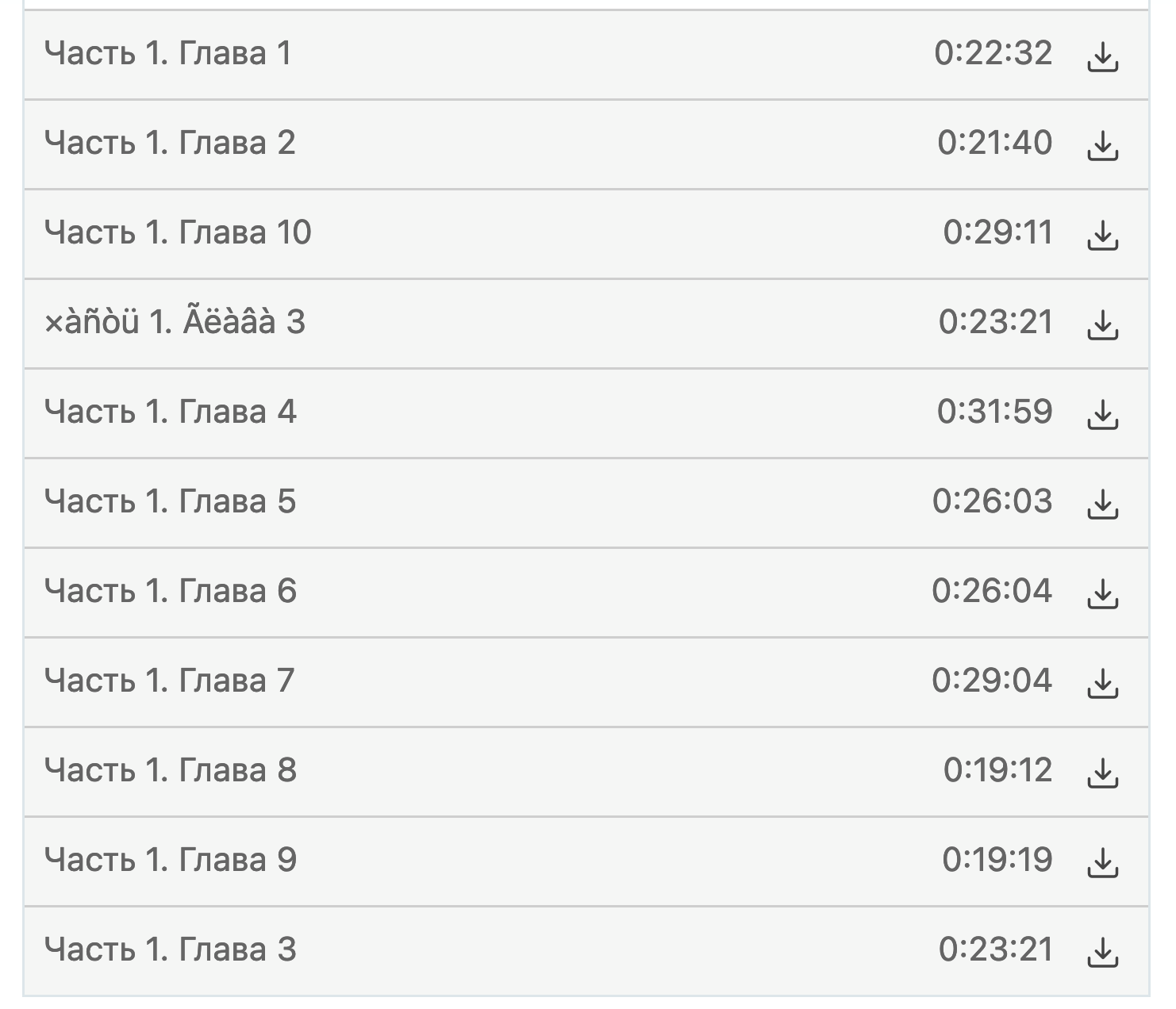Download Часть 1. Глава 5 track
1176x1009 pixels.
[1101, 504]
